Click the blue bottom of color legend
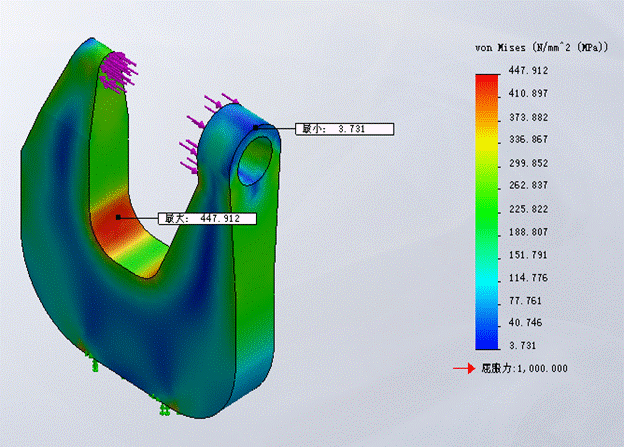Screen dimensions: 624x447 487,340
